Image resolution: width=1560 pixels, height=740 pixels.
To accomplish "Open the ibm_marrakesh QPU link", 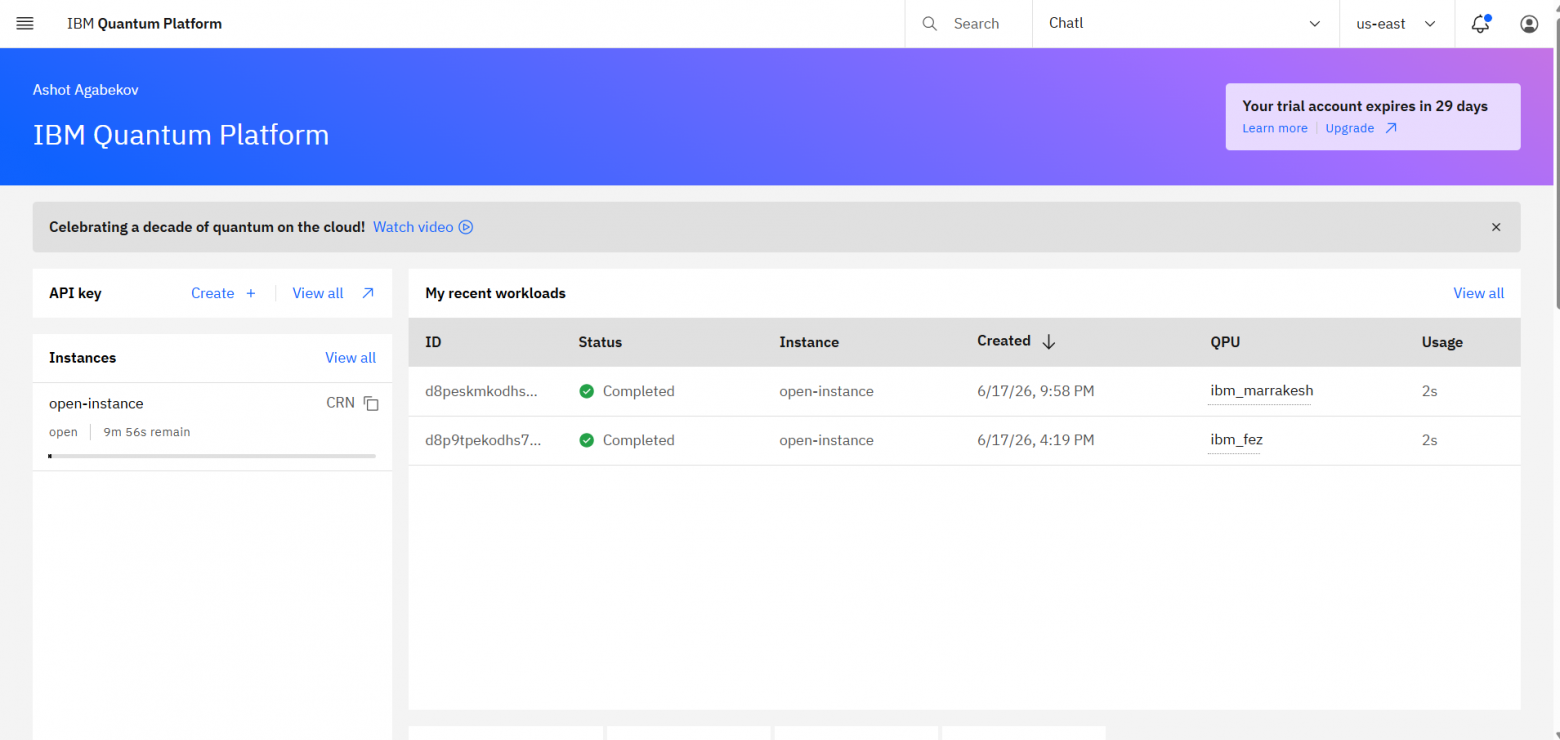I will [1261, 391].
